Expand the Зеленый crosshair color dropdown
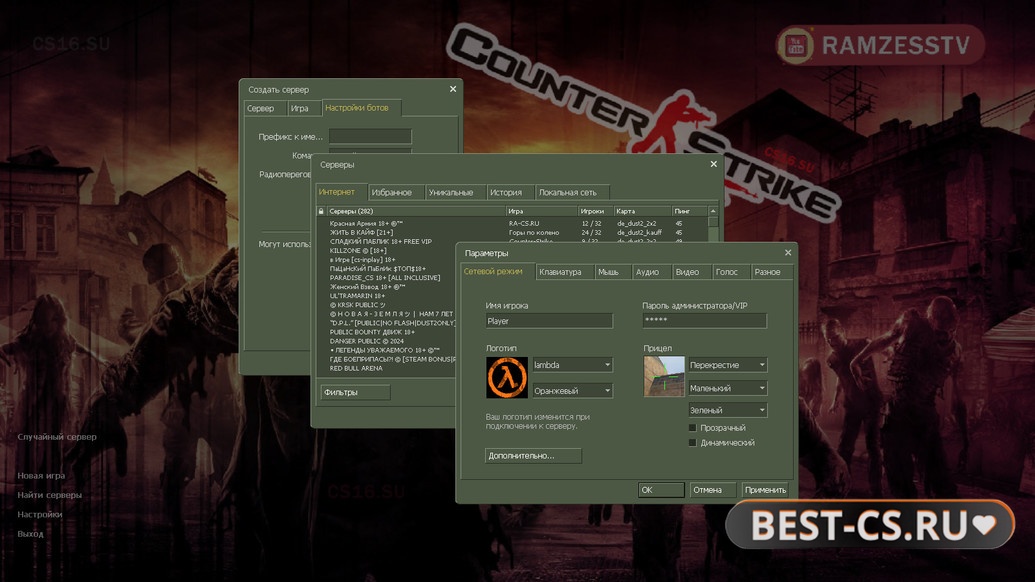1035x582 pixels. pos(727,410)
